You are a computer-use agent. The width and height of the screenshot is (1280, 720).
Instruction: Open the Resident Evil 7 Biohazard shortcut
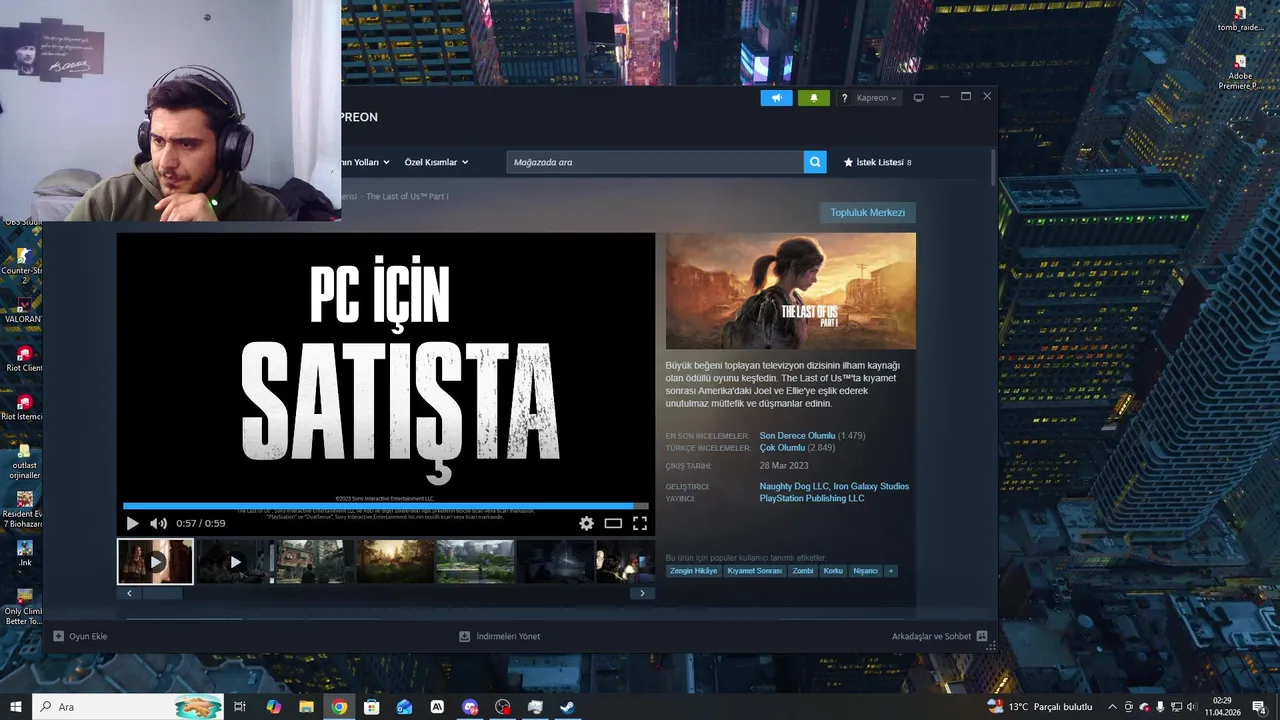23,509
